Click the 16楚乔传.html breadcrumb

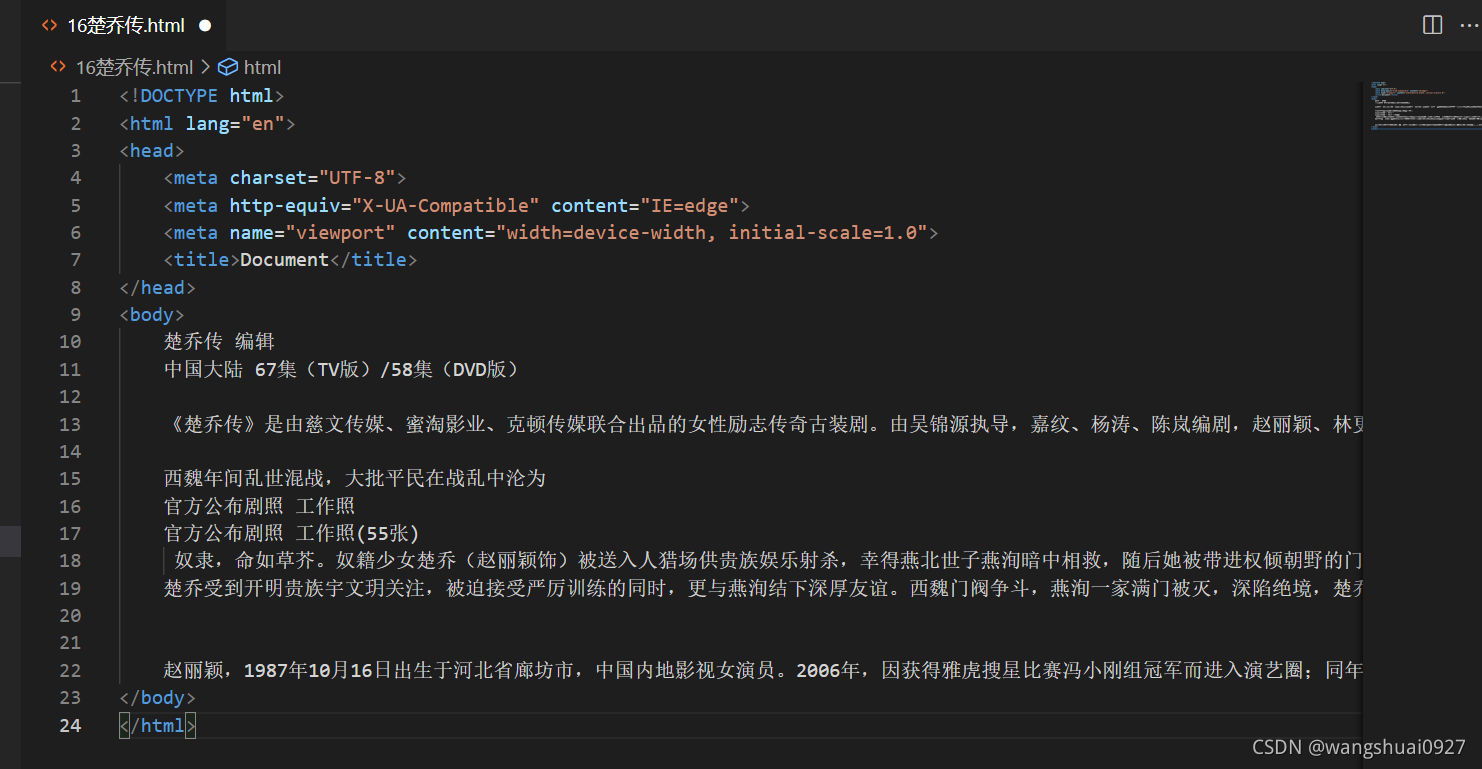pyautogui.click(x=134, y=67)
